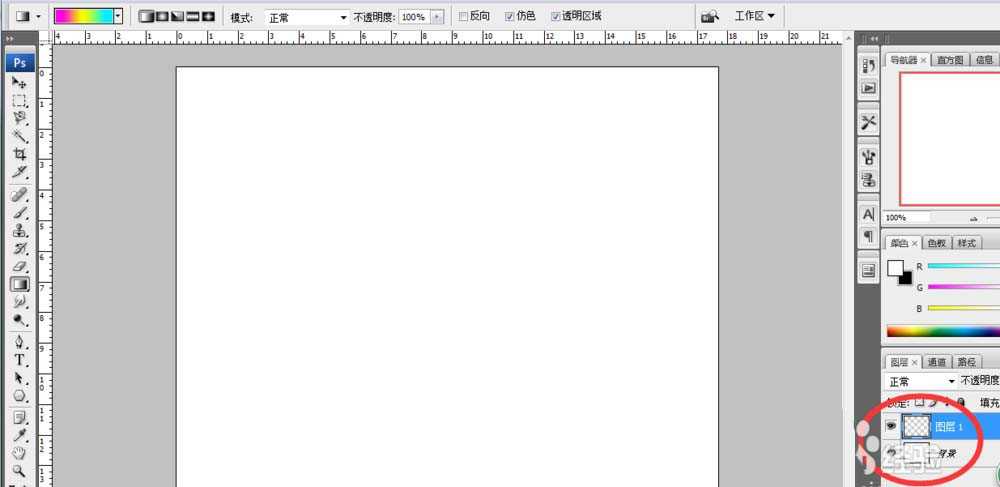Click the 不透明度 opacity input field
Viewport: 1000px width, 487px height.
pyautogui.click(x=413, y=18)
